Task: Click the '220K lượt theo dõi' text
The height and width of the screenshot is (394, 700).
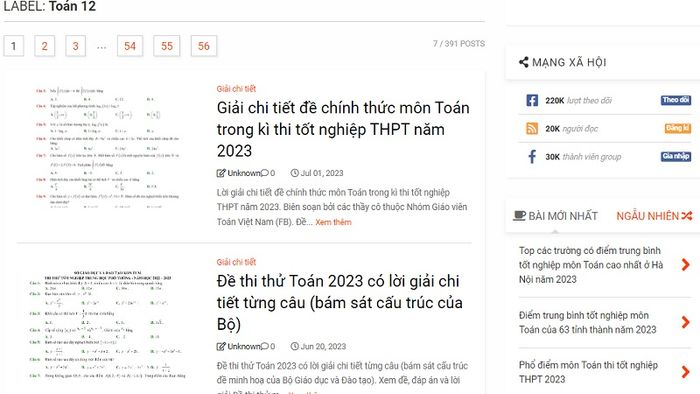Action: pyautogui.click(x=579, y=100)
